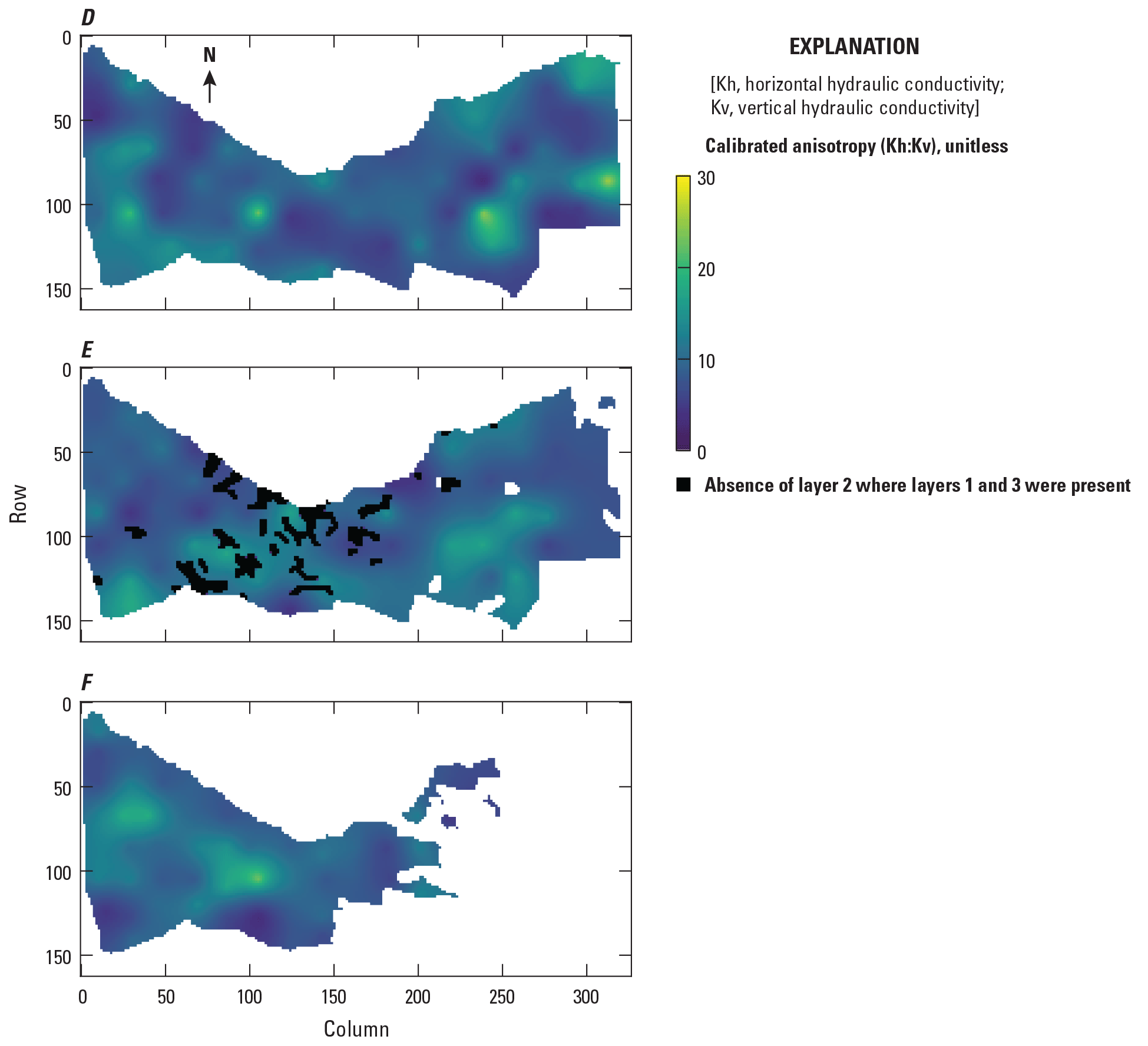Click the 300 tick label on column axis

586,997
